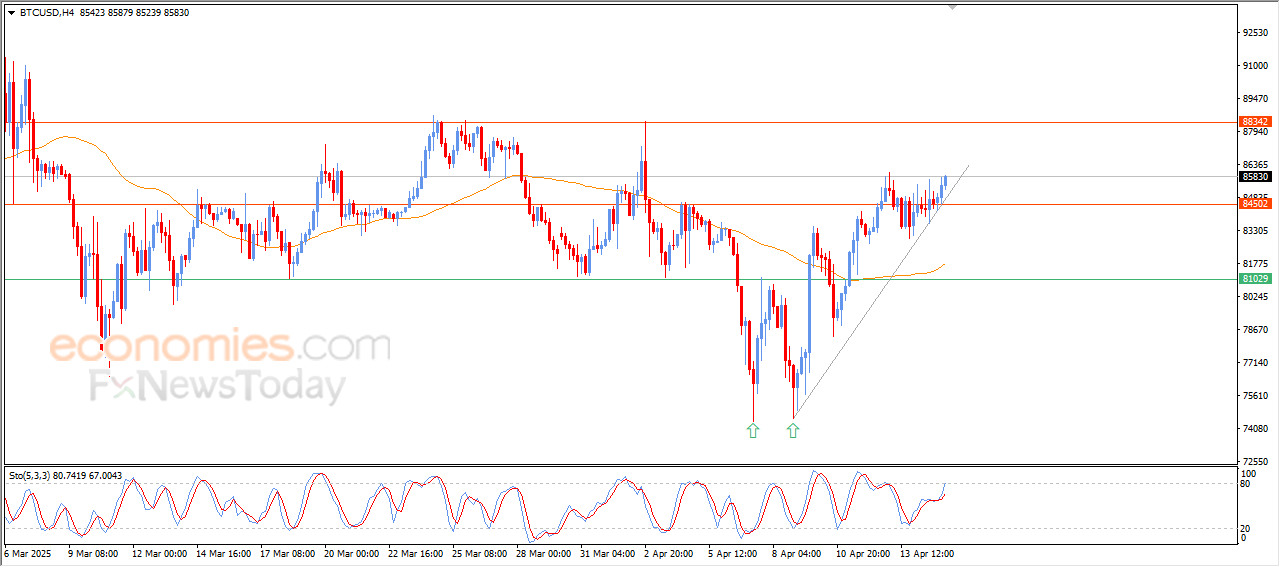Screen dimensions: 1280x567
Task: Click the 17 Mar 08:00 time label
Action: click(x=287, y=553)
